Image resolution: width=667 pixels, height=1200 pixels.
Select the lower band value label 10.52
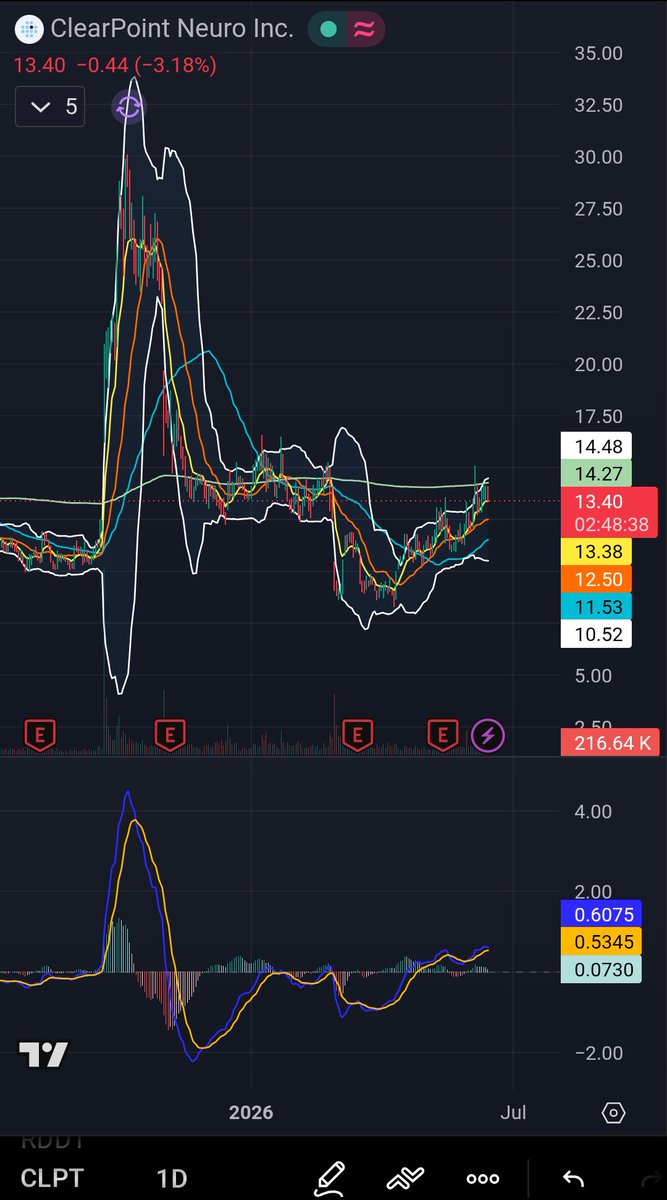click(596, 634)
